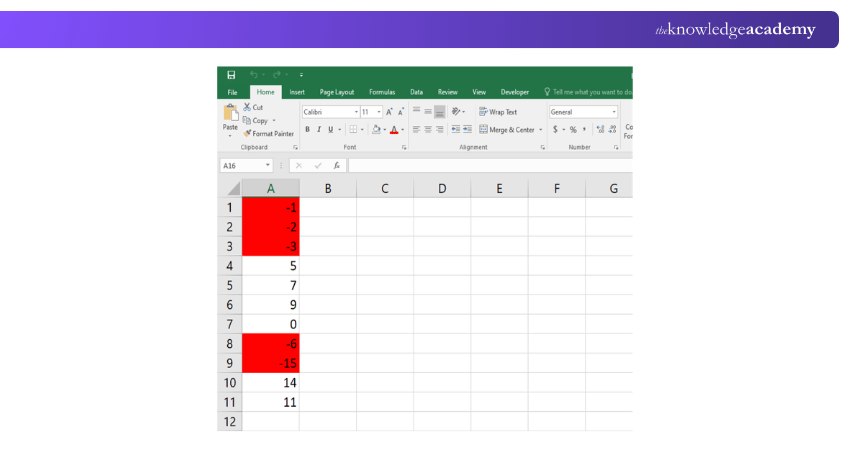Open Alignment group dialog launcher
Image resolution: width=850 pixels, height=450 pixels.
click(543, 147)
